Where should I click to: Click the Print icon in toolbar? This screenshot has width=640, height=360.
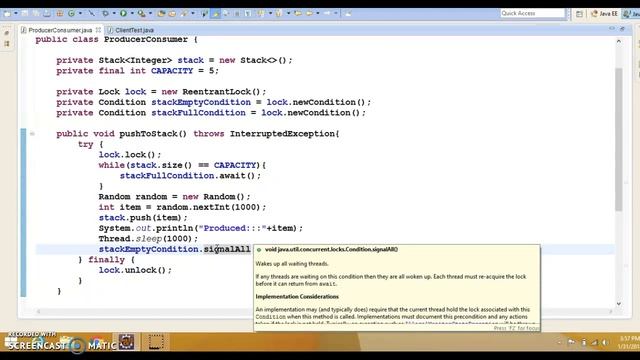coord(47,13)
